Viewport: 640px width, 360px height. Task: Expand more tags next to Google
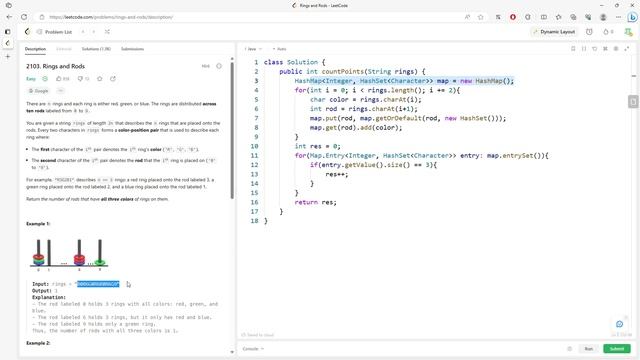point(60,91)
